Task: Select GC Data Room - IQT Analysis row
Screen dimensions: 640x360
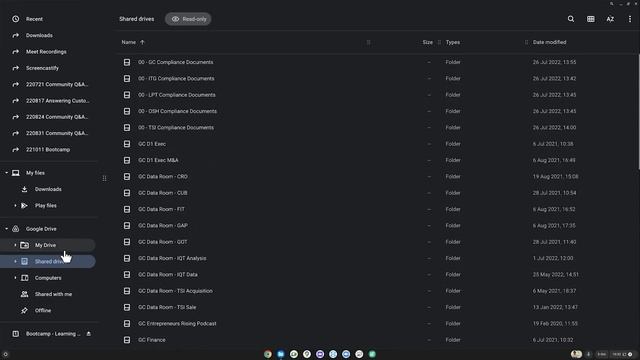Action: (x=377, y=258)
